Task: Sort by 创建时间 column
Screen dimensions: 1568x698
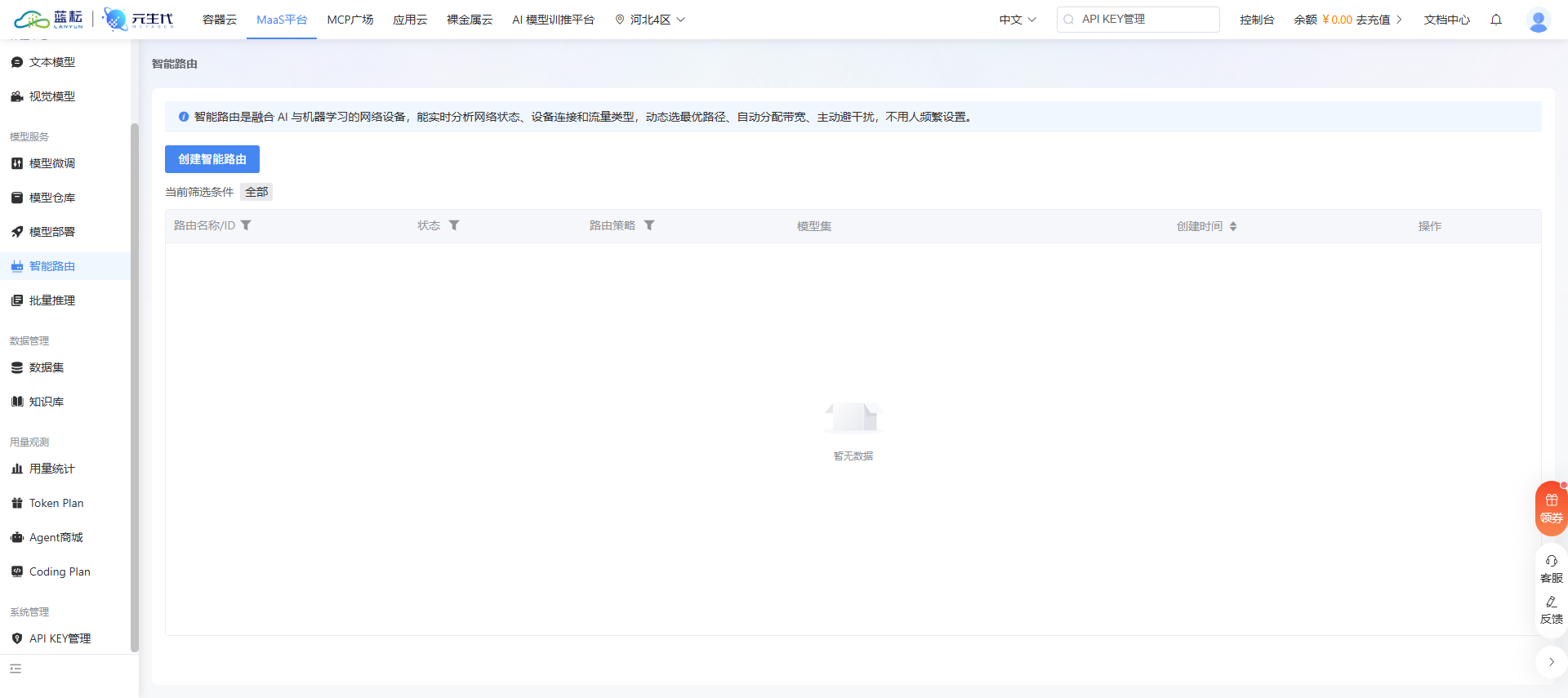Action: [1233, 226]
